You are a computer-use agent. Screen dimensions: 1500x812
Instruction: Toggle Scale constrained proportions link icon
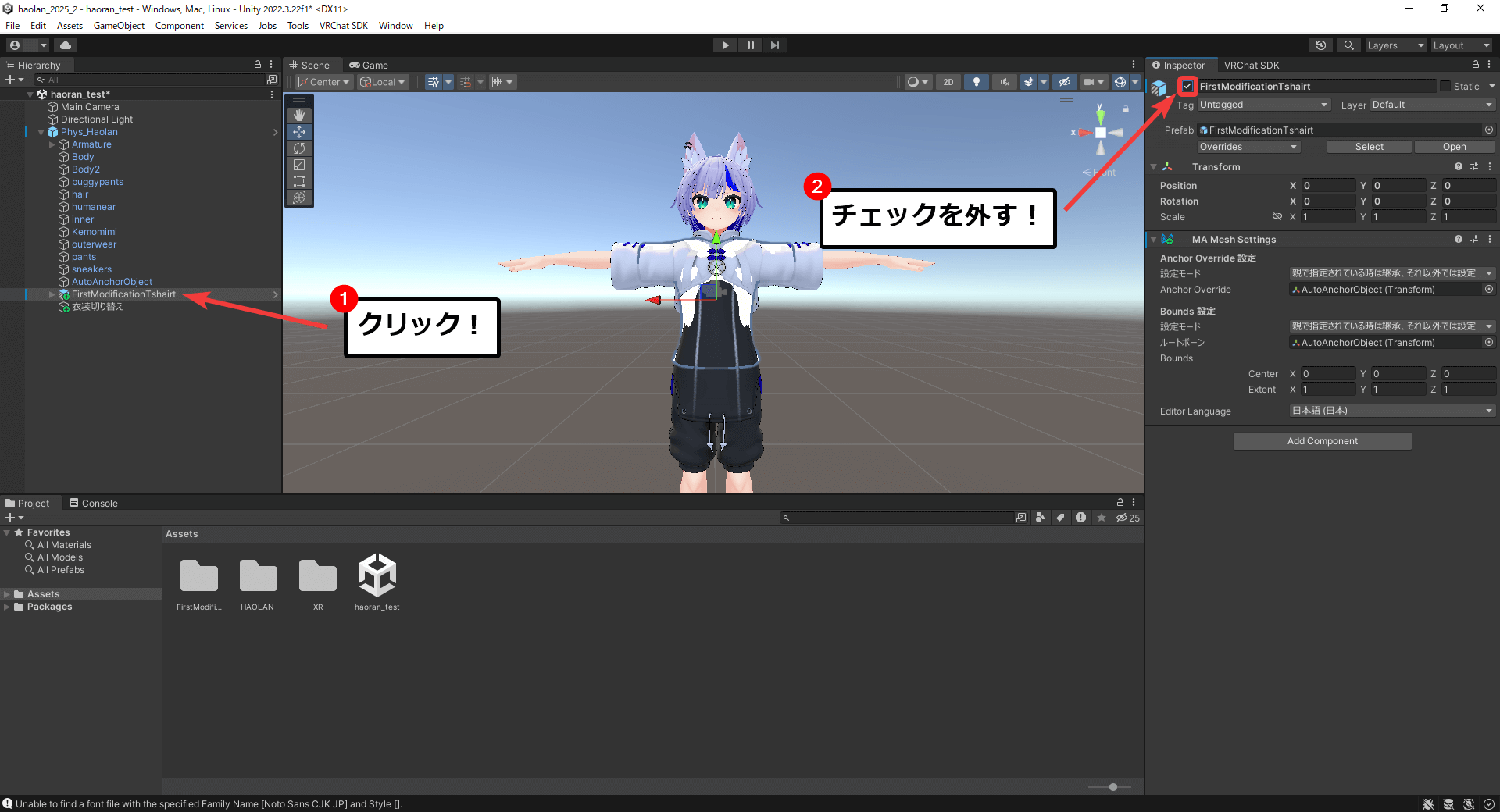(1277, 216)
